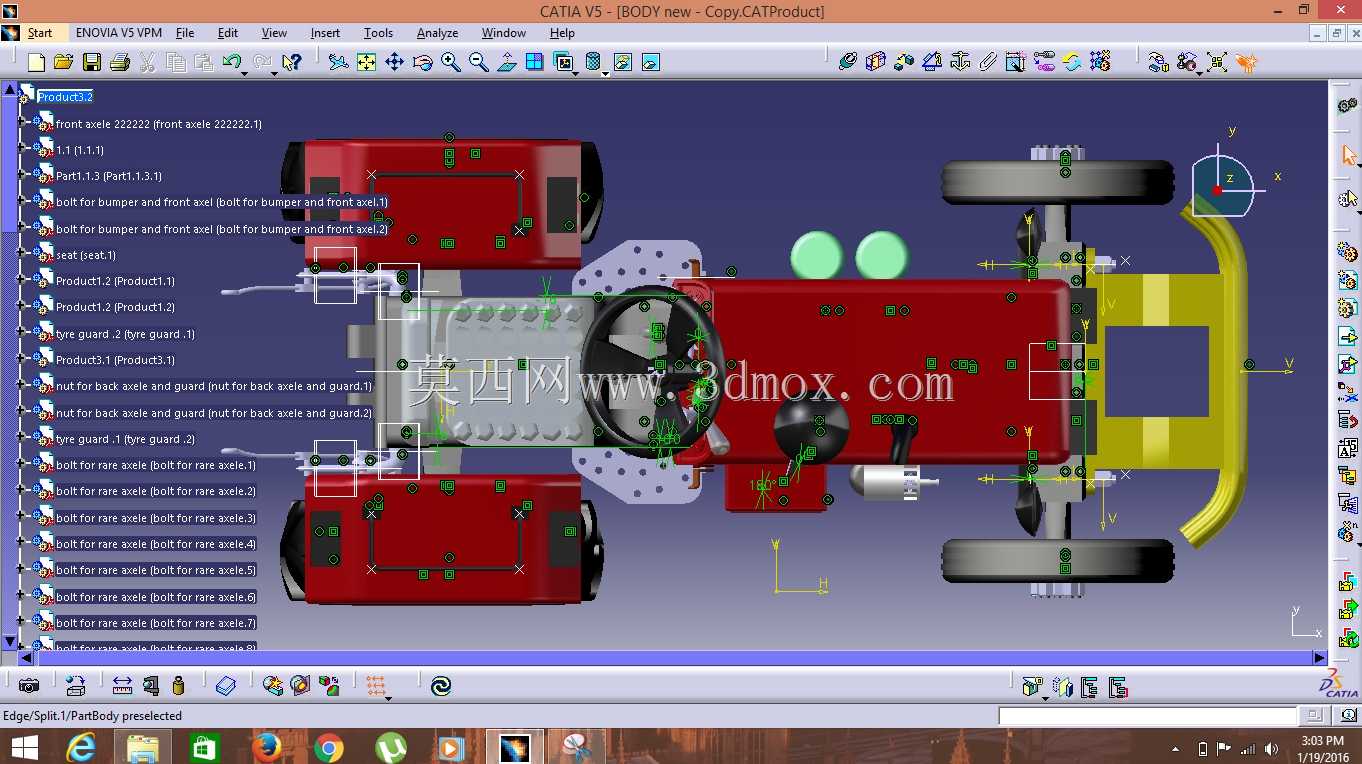Select nut for back axele and guard.1

(214, 386)
